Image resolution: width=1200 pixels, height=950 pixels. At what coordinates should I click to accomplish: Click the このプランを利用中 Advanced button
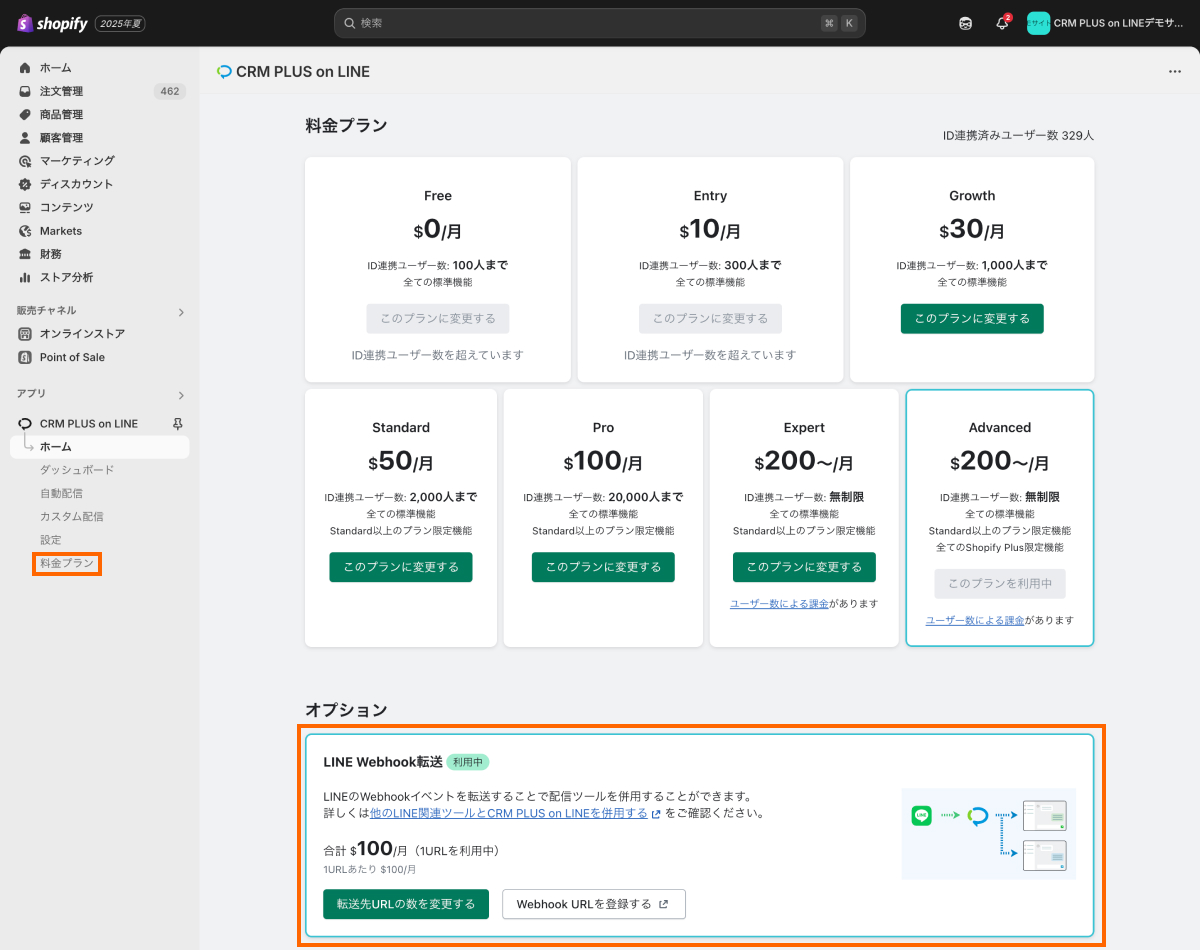1000,583
